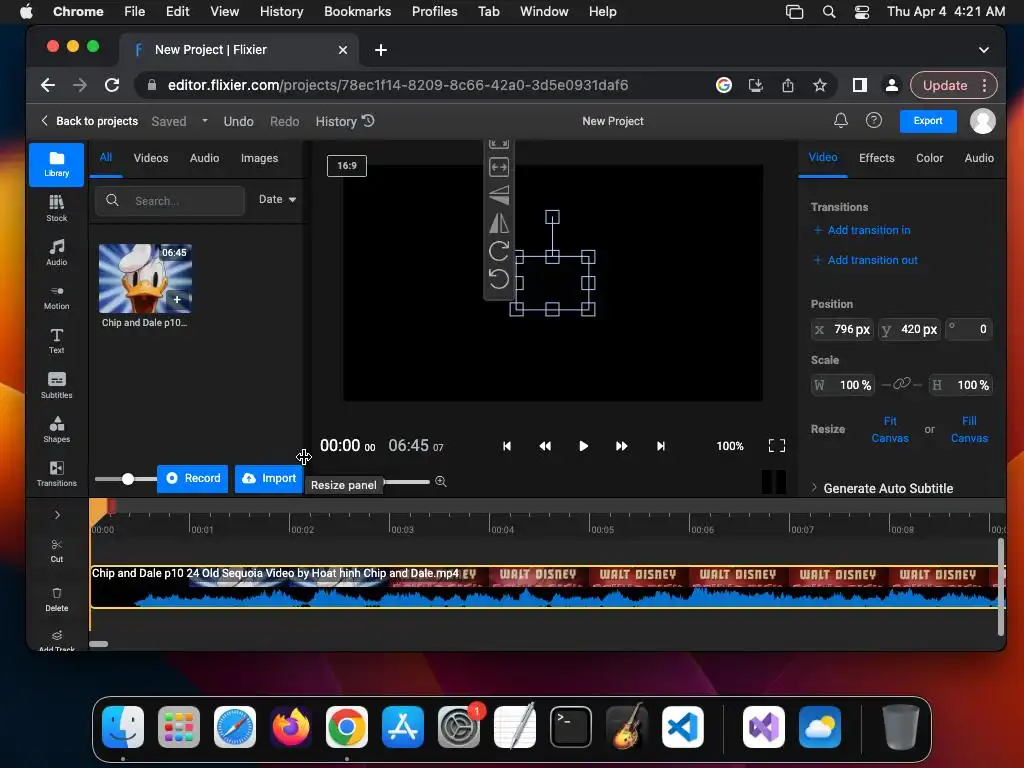Open the Stock media panel
Image resolution: width=1024 pixels, height=768 pixels.
[56, 208]
